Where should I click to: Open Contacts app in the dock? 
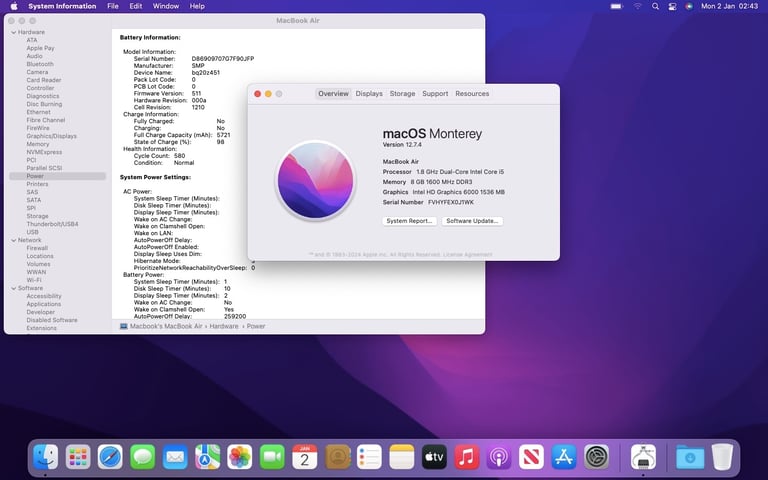click(337, 457)
